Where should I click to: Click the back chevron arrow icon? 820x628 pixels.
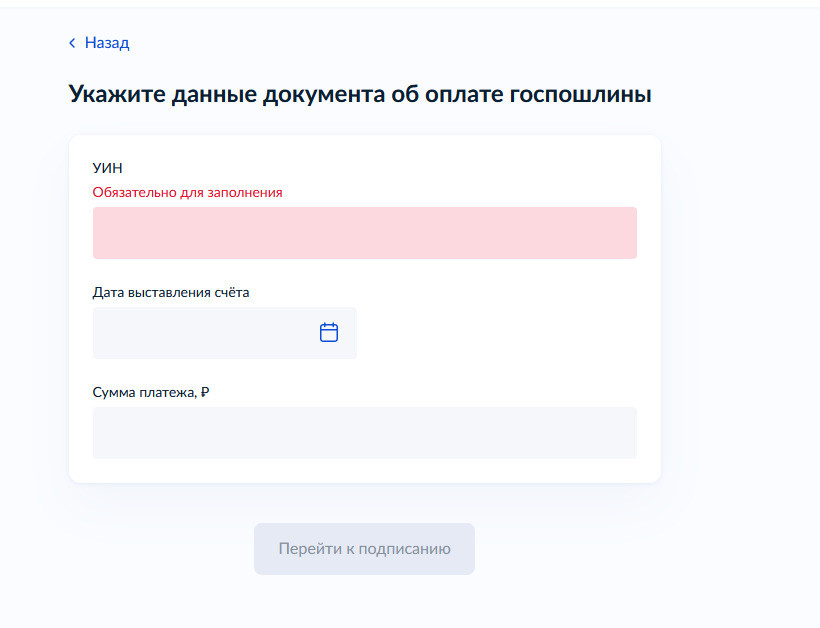coord(72,43)
